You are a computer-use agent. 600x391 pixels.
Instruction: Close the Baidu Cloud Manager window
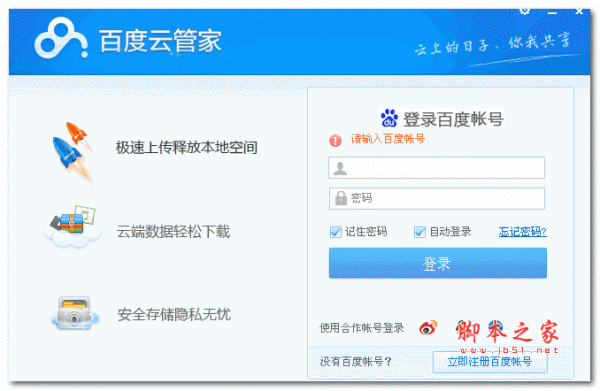click(579, 11)
